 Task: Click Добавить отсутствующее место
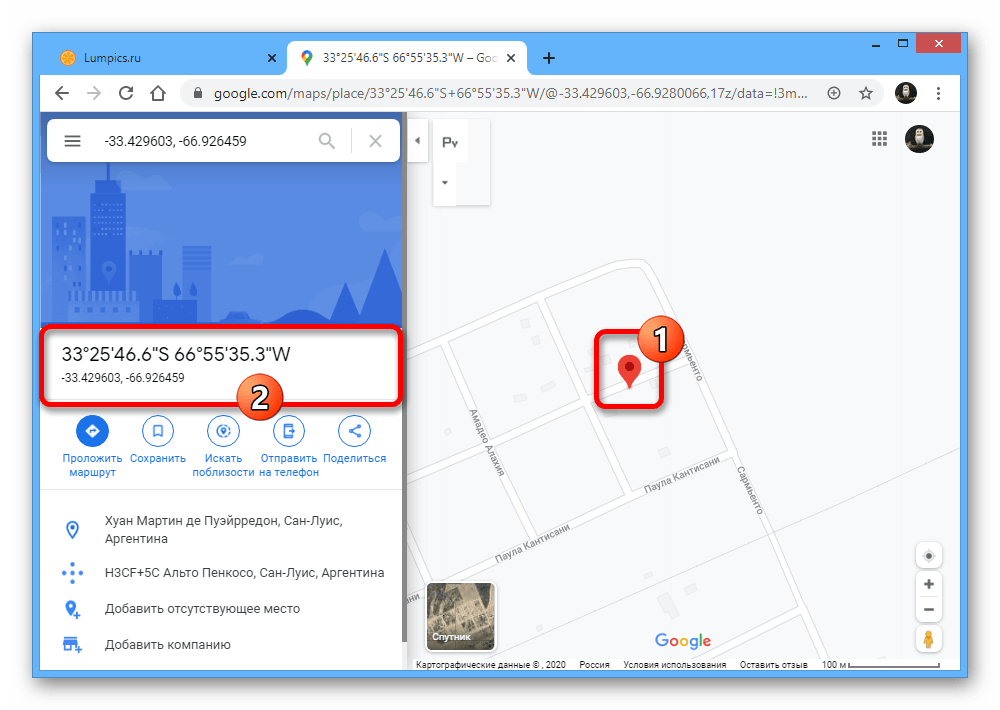[202, 608]
